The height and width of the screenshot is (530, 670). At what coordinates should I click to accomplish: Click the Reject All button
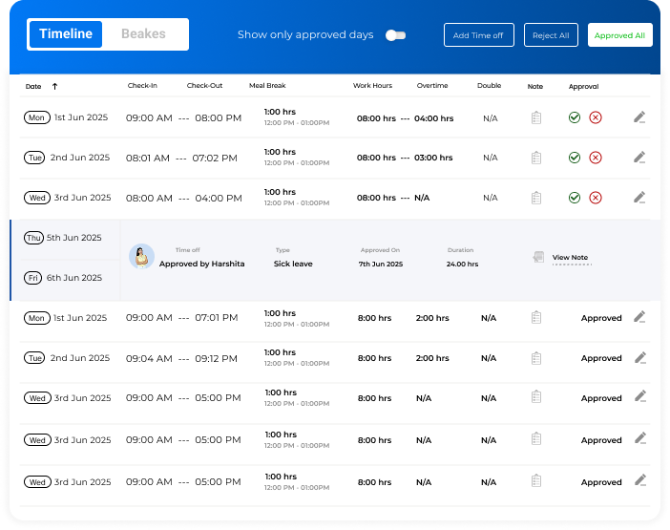[x=550, y=35]
